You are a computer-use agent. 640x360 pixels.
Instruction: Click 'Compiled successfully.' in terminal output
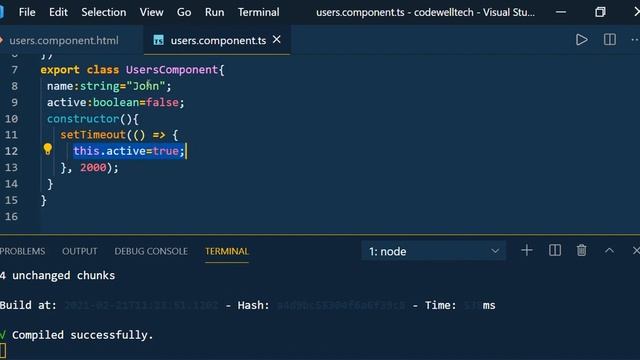pyautogui.click(x=82, y=335)
